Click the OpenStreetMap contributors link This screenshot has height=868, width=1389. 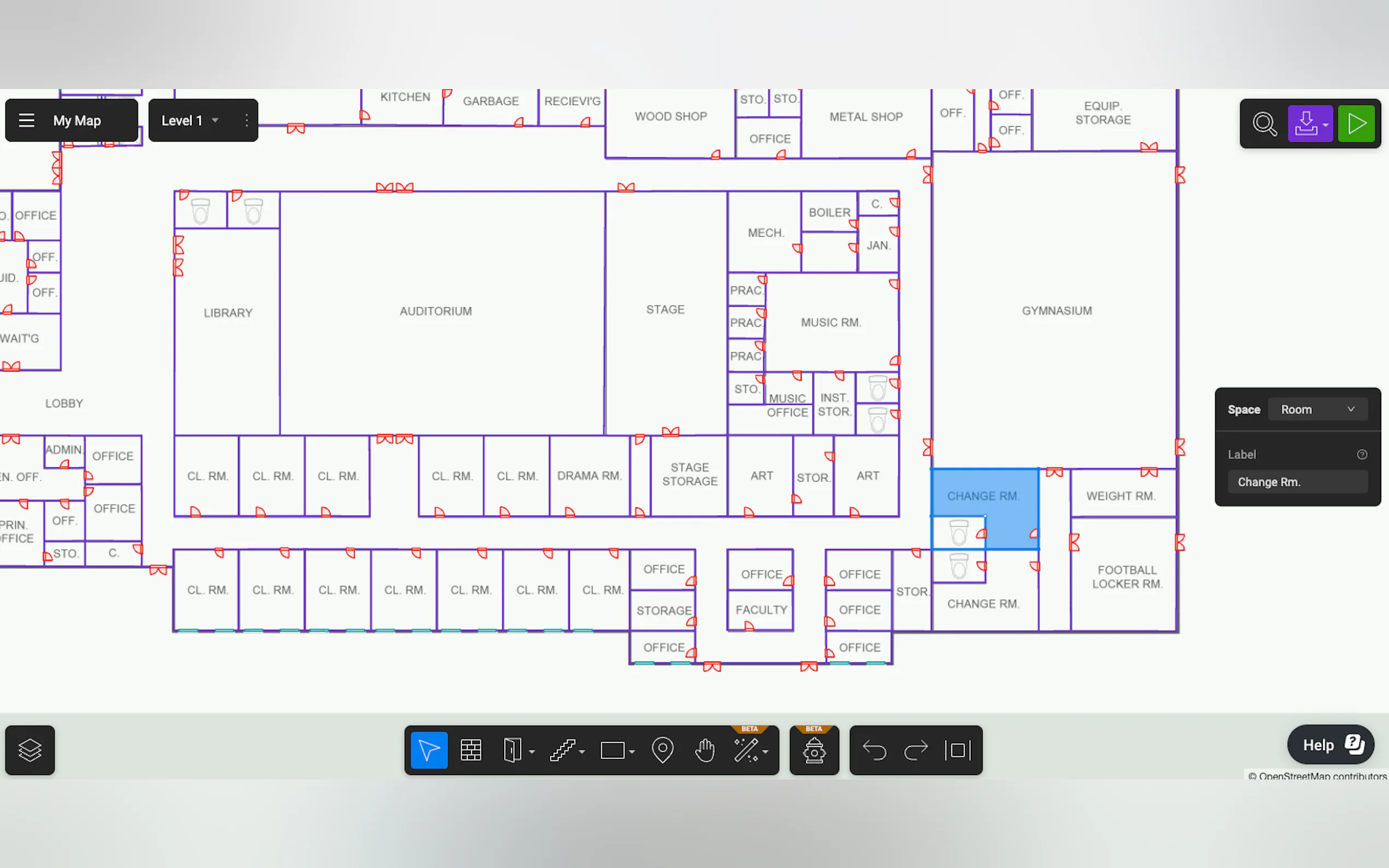coord(1317,776)
